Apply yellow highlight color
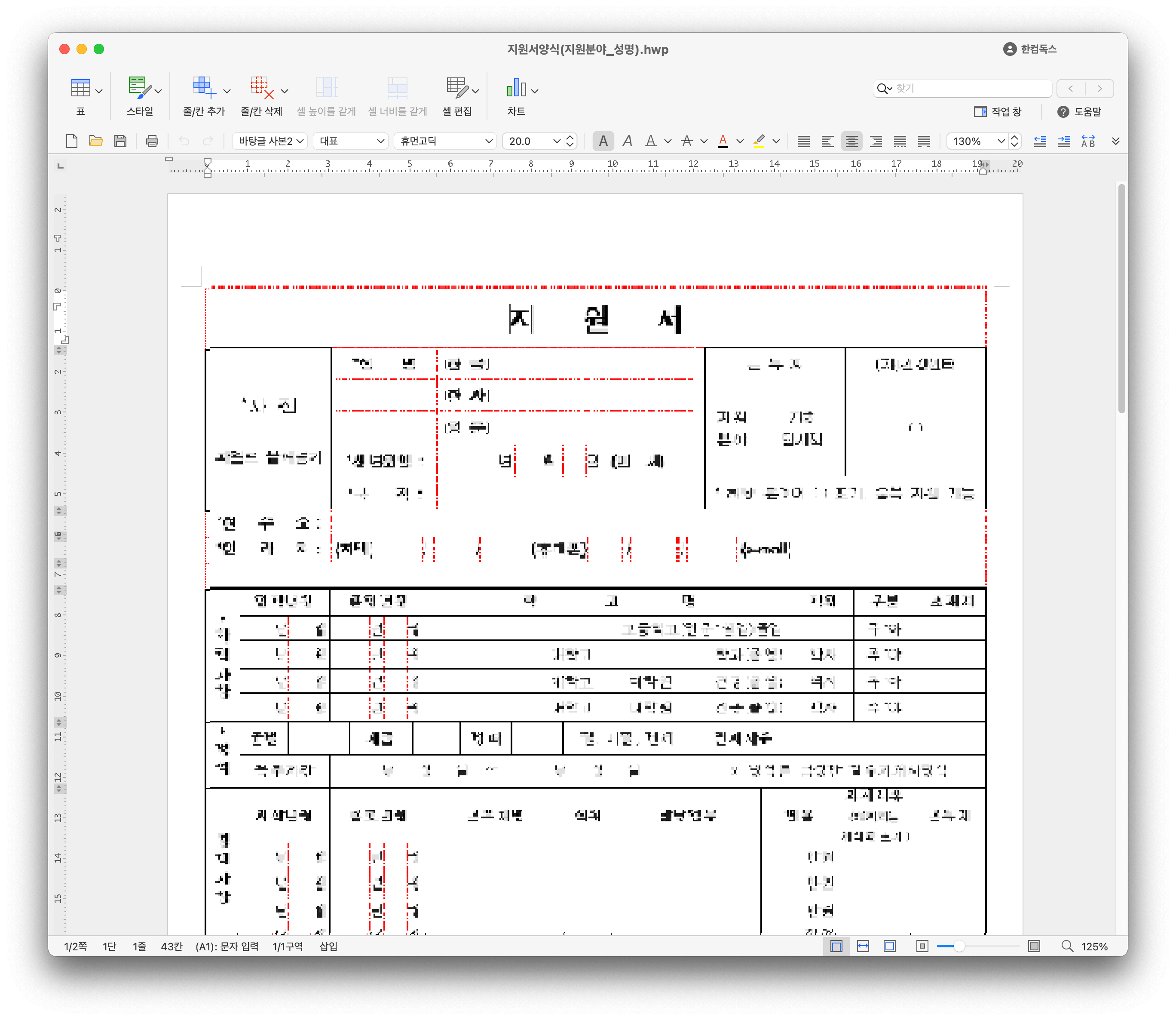The image size is (1176, 1020). click(x=759, y=141)
